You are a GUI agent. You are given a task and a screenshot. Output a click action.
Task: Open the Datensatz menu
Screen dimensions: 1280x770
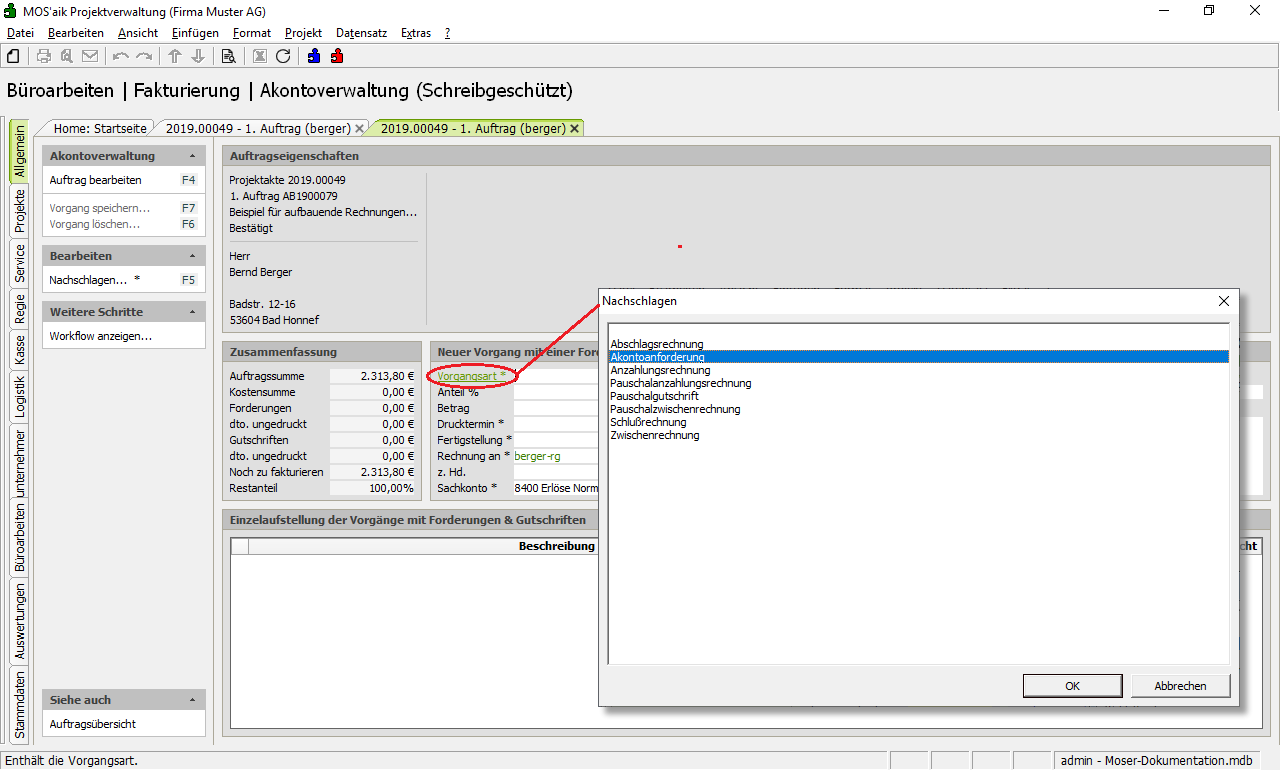coord(361,33)
